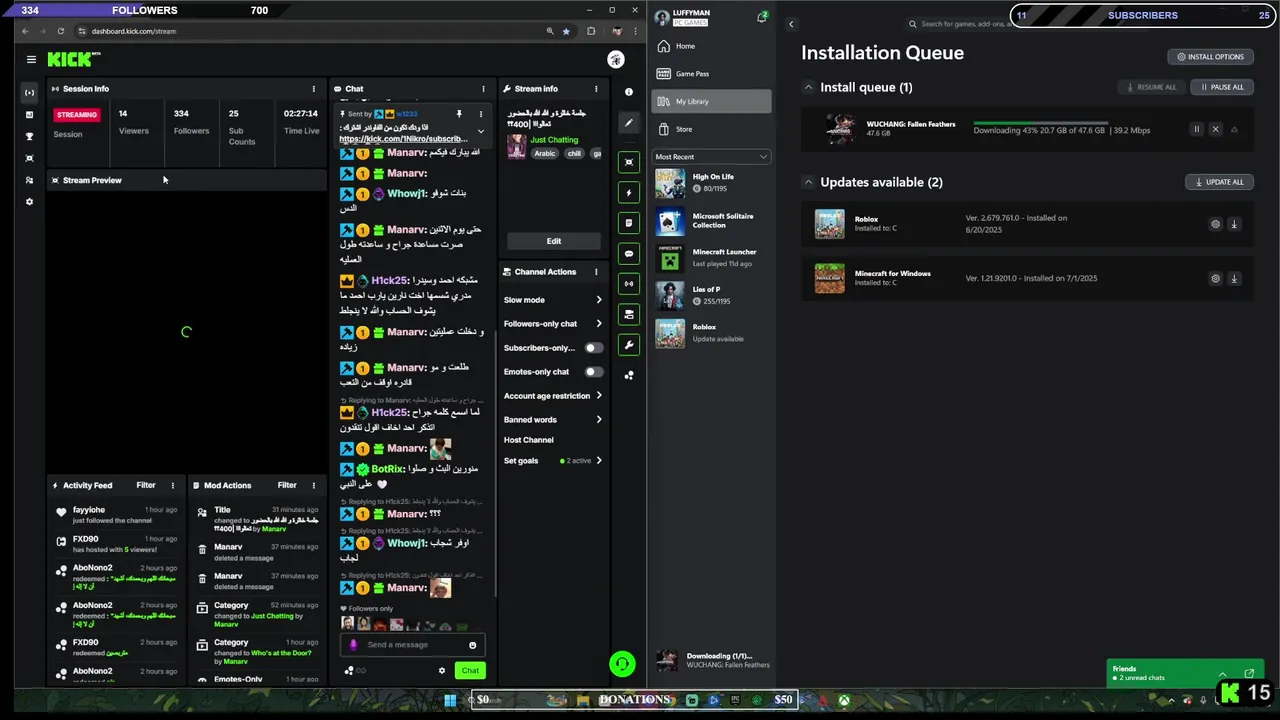Expand Followers-only chat options
Image resolution: width=1280 pixels, height=720 pixels.
[599, 324]
